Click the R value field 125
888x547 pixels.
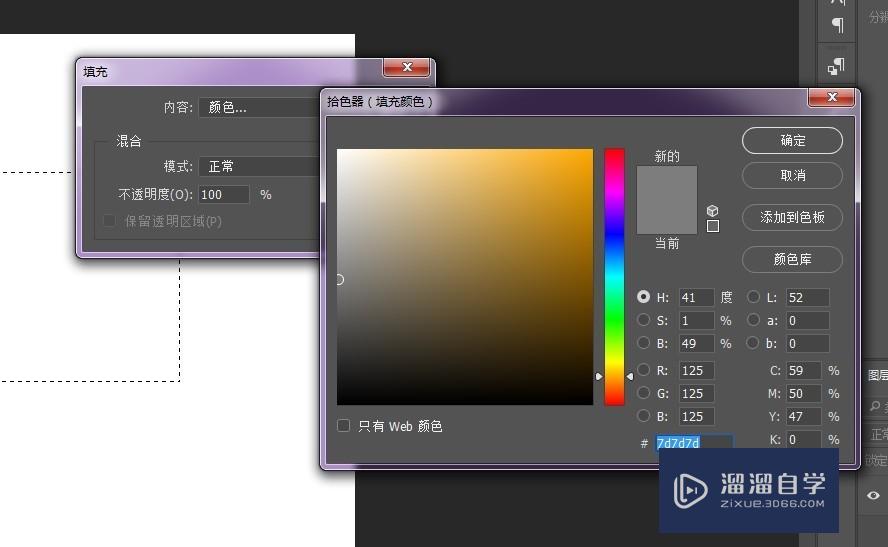697,370
